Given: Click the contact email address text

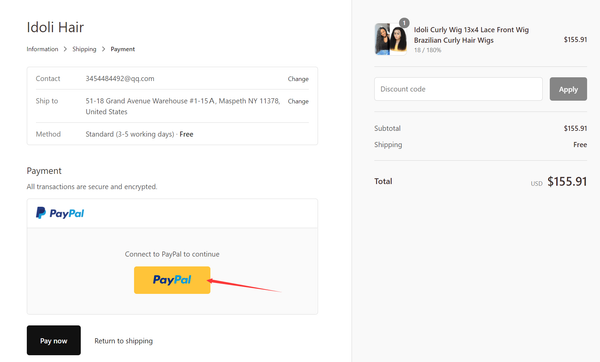Looking at the screenshot, I should (120, 78).
